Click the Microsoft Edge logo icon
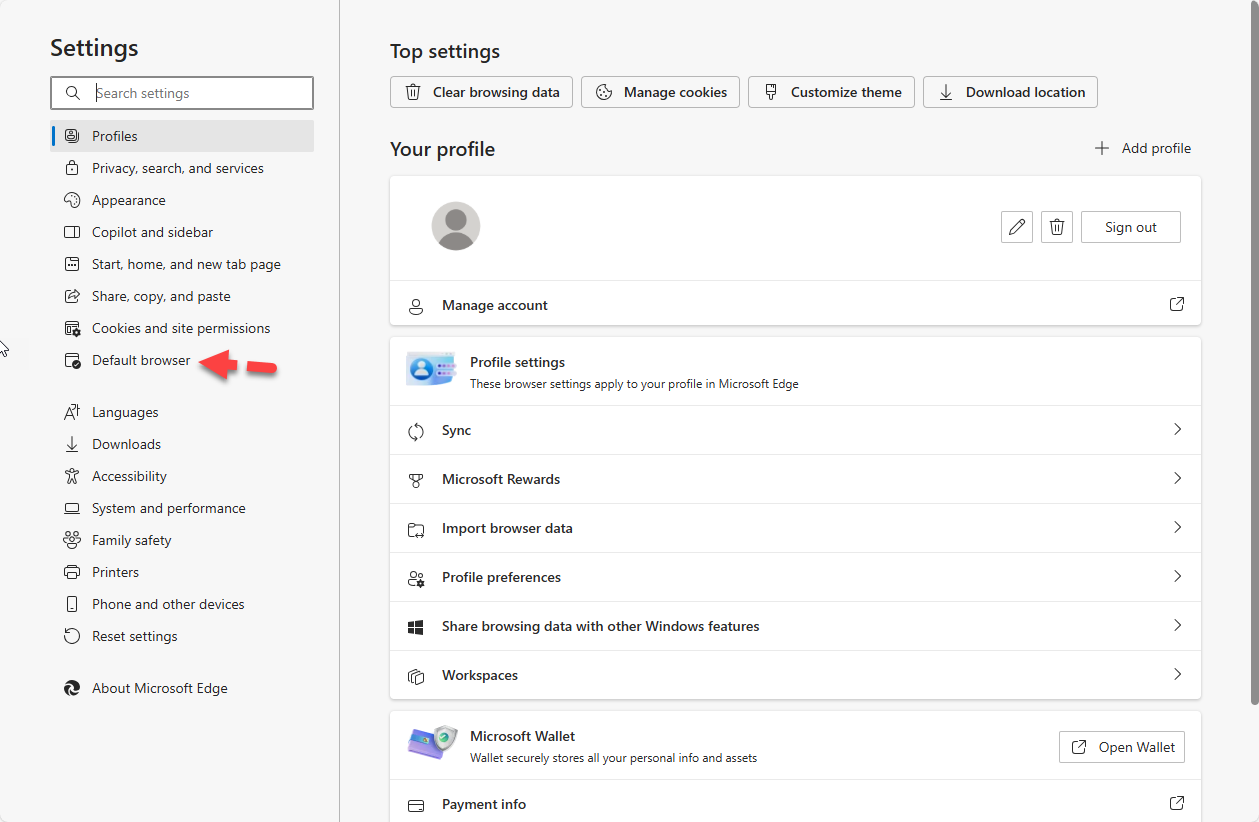Viewport: 1259px width, 822px height. (x=72, y=688)
